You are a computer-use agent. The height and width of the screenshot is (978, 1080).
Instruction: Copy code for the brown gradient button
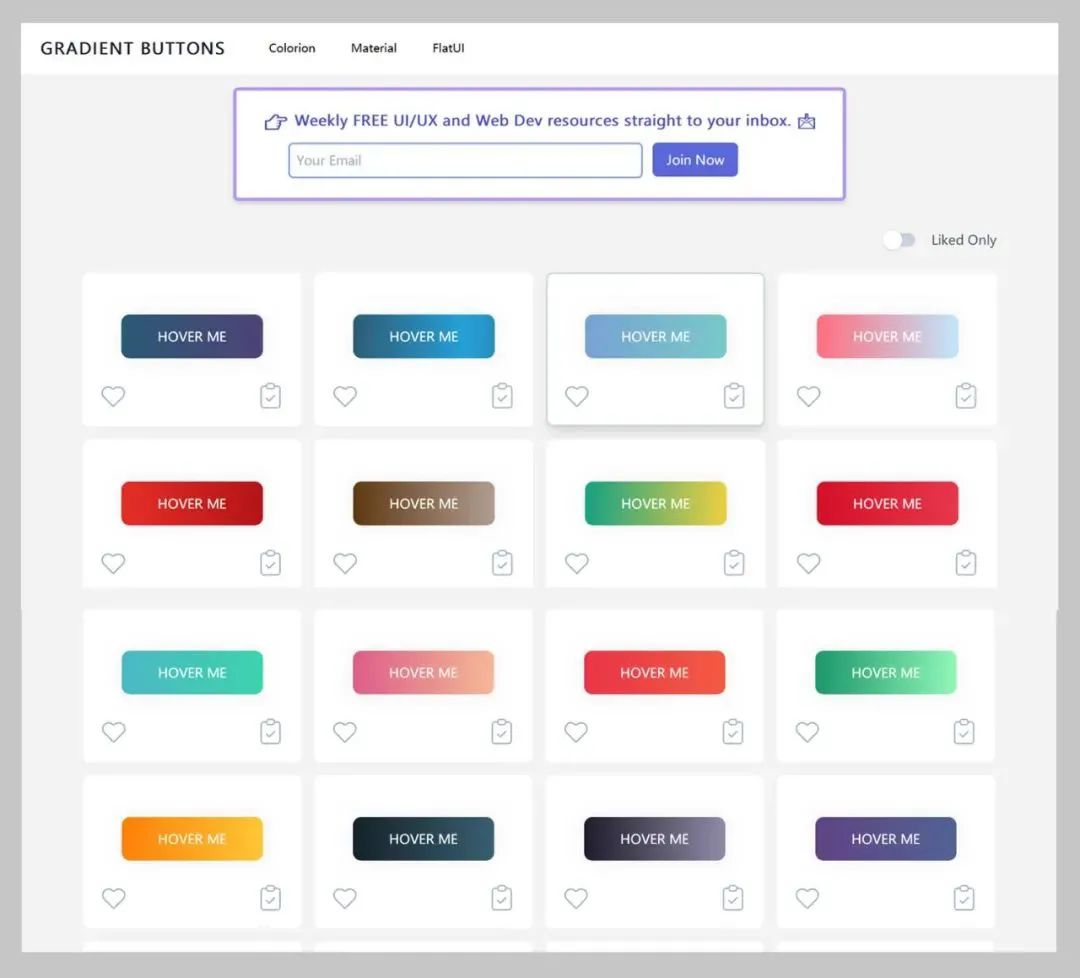[502, 563]
